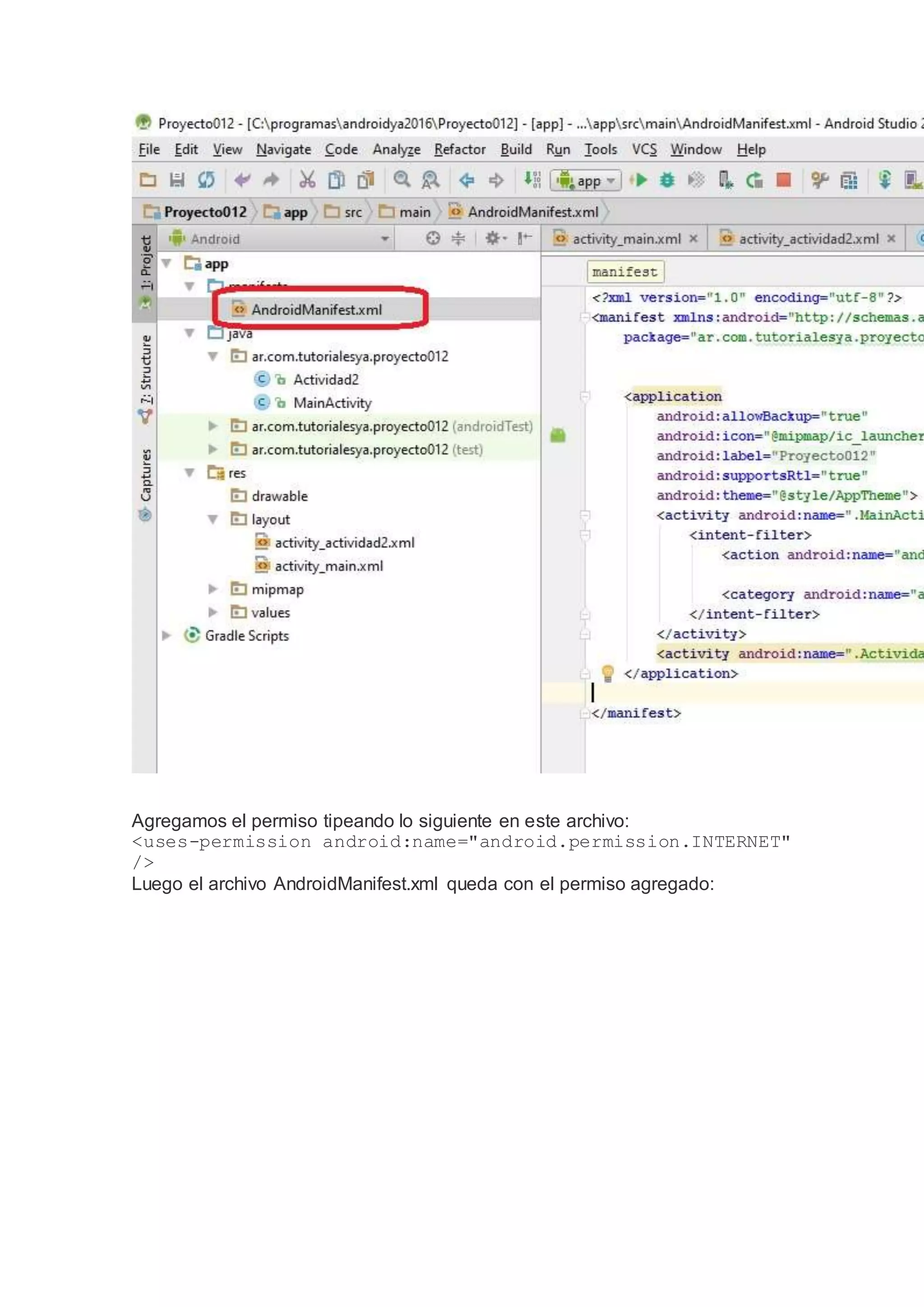
Task: Open the app run configuration dropdown
Action: coord(586,181)
